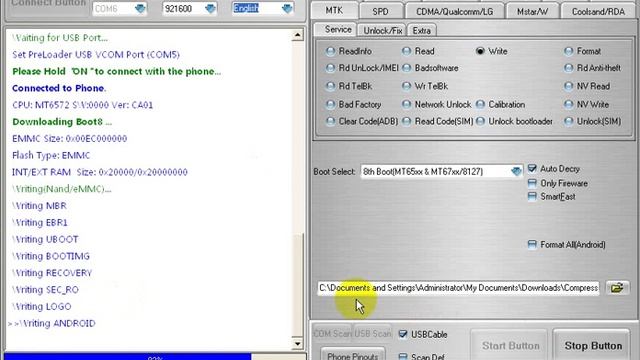640x360 pixels.
Task: Click 'Writing RECOVERY' log line
Action: pos(52,273)
